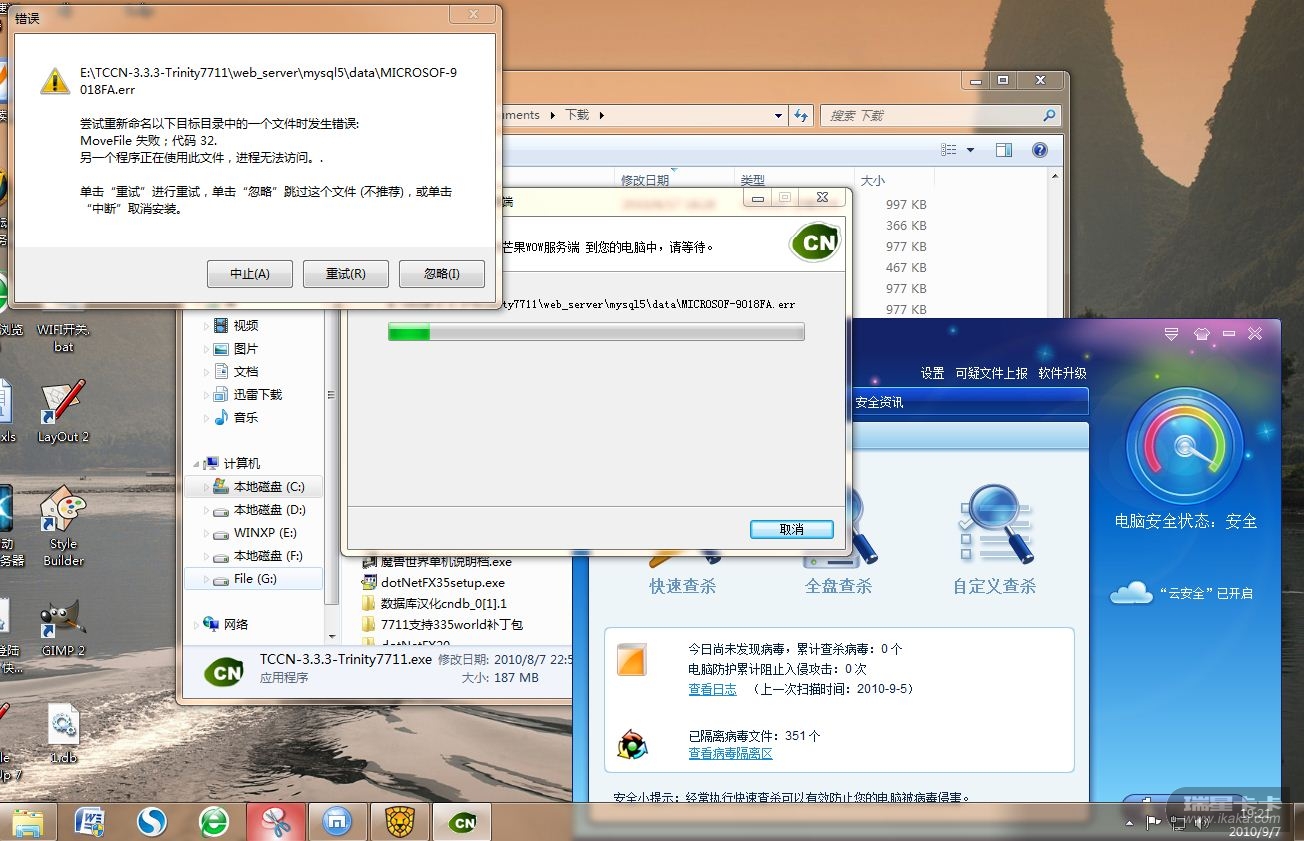
Task: Open the Explorer address bar history dropdown
Action: 779,115
